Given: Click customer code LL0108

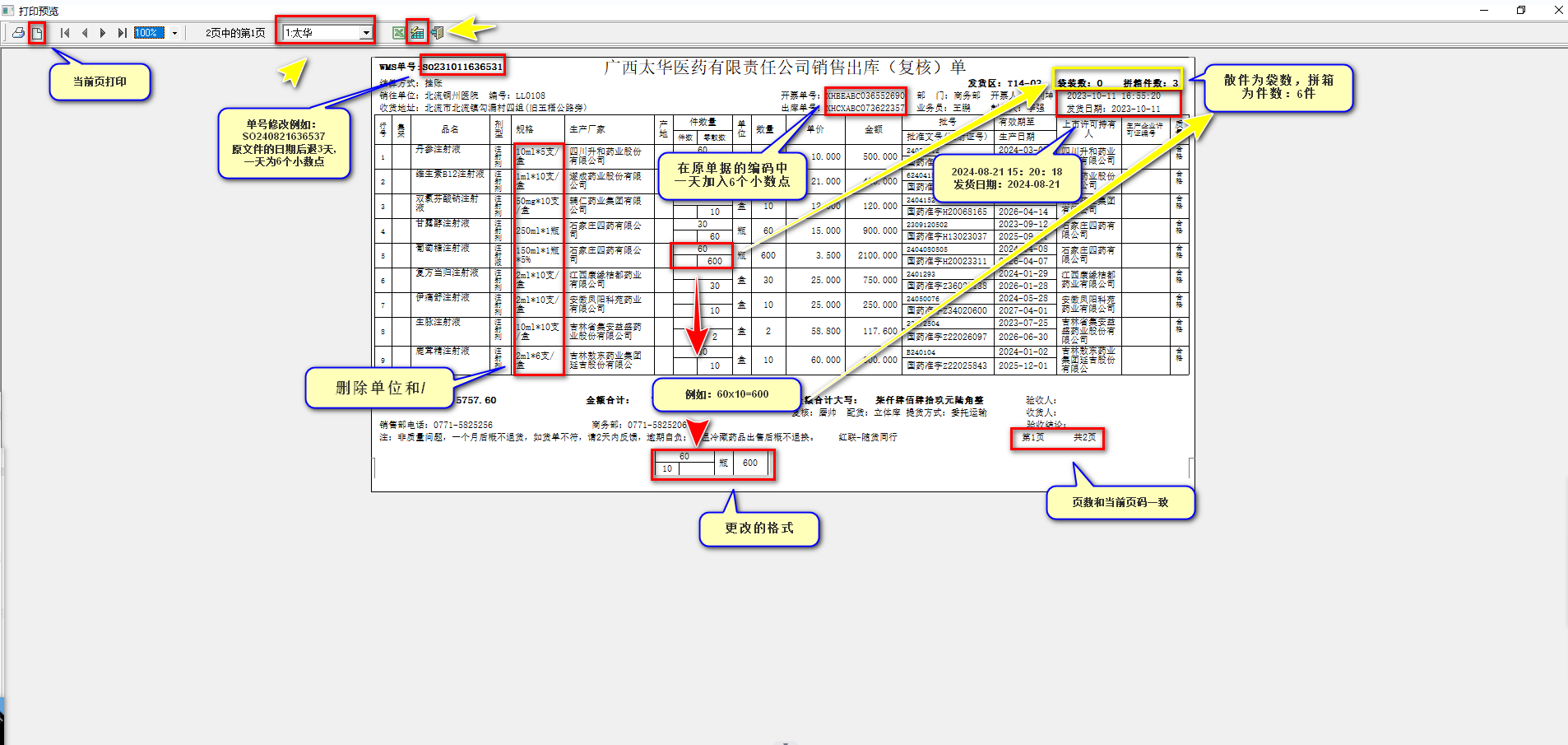Looking at the screenshot, I should (531, 95).
